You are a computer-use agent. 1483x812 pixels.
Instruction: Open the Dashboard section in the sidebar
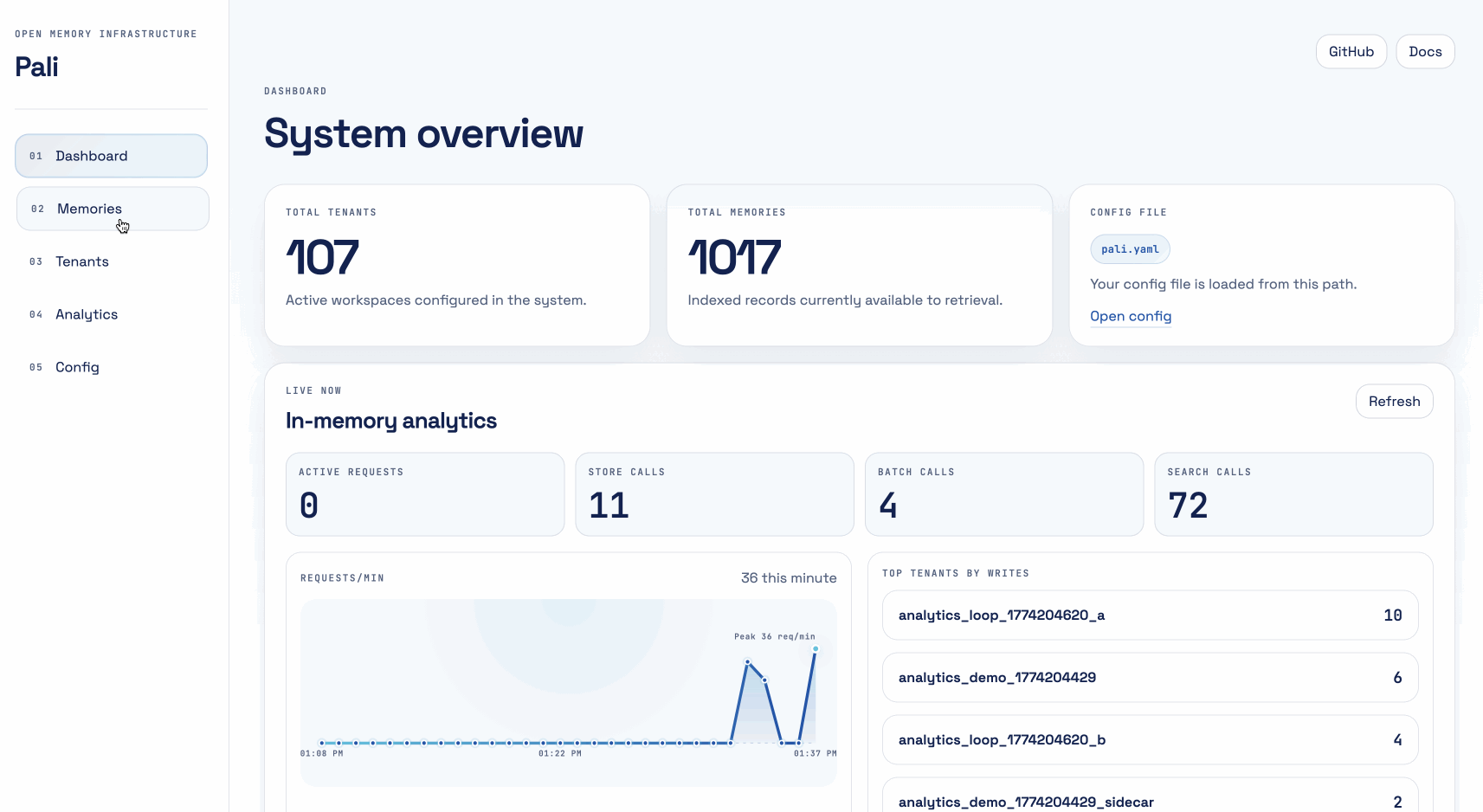tap(91, 156)
